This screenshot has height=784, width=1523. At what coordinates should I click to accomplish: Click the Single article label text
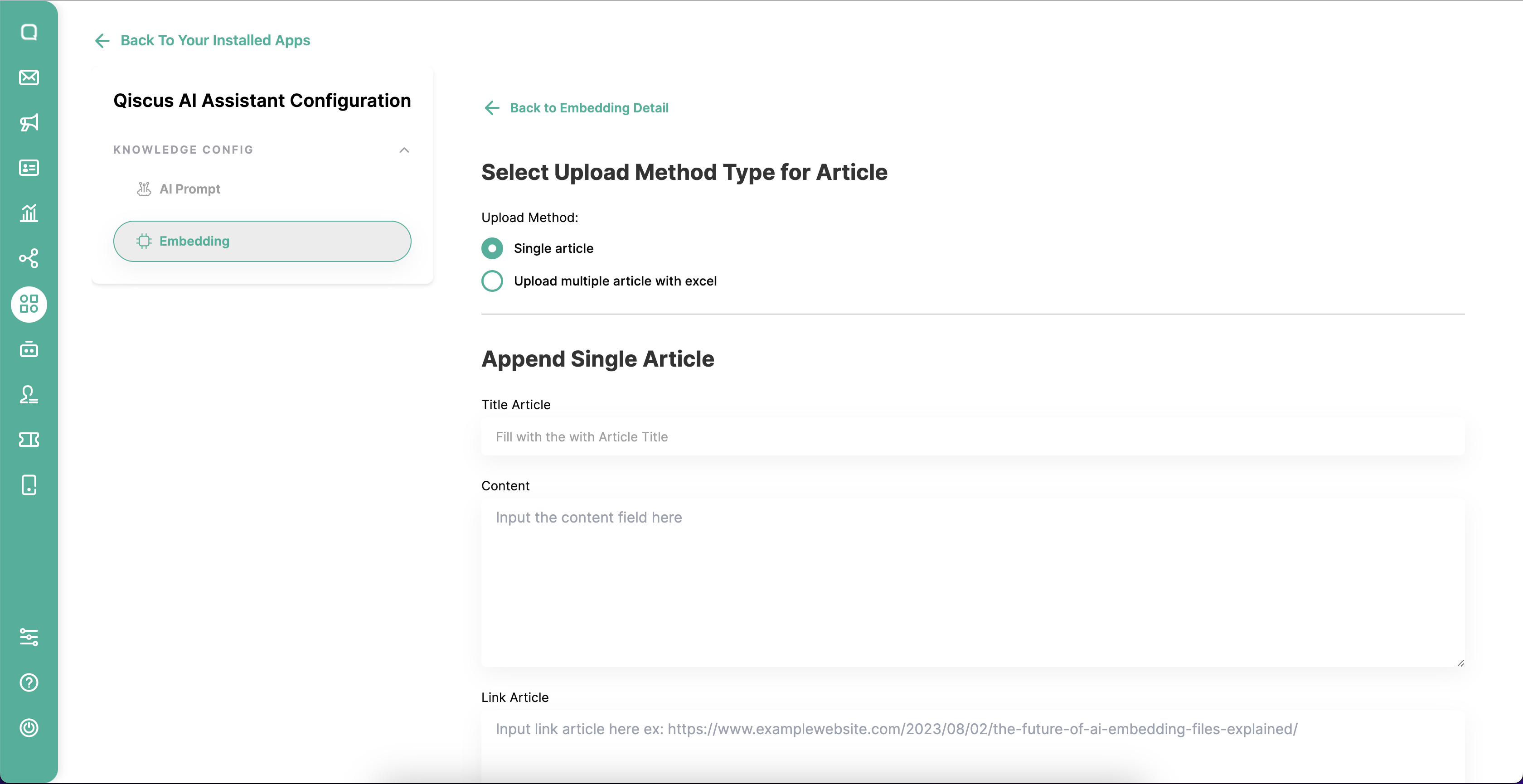[553, 248]
